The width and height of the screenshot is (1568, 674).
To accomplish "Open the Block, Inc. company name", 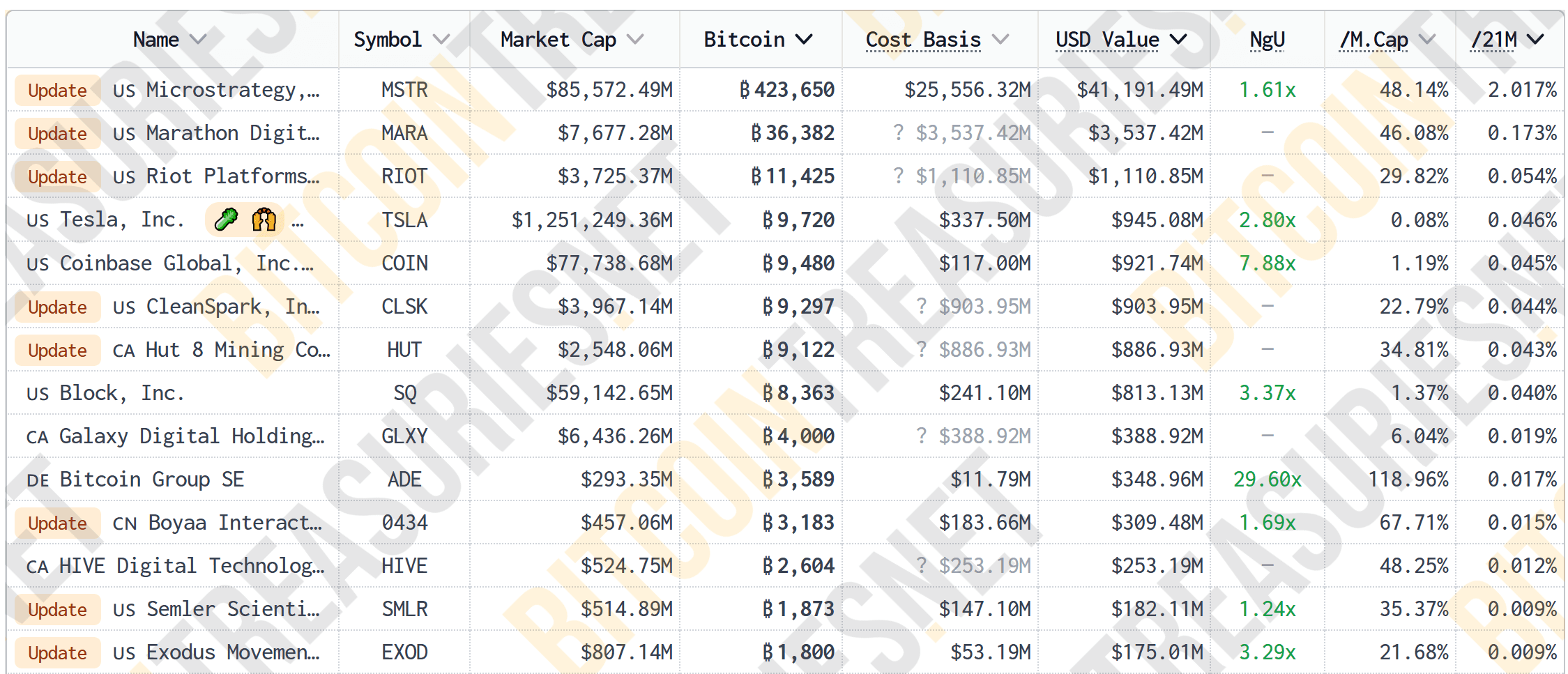I will (122, 393).
